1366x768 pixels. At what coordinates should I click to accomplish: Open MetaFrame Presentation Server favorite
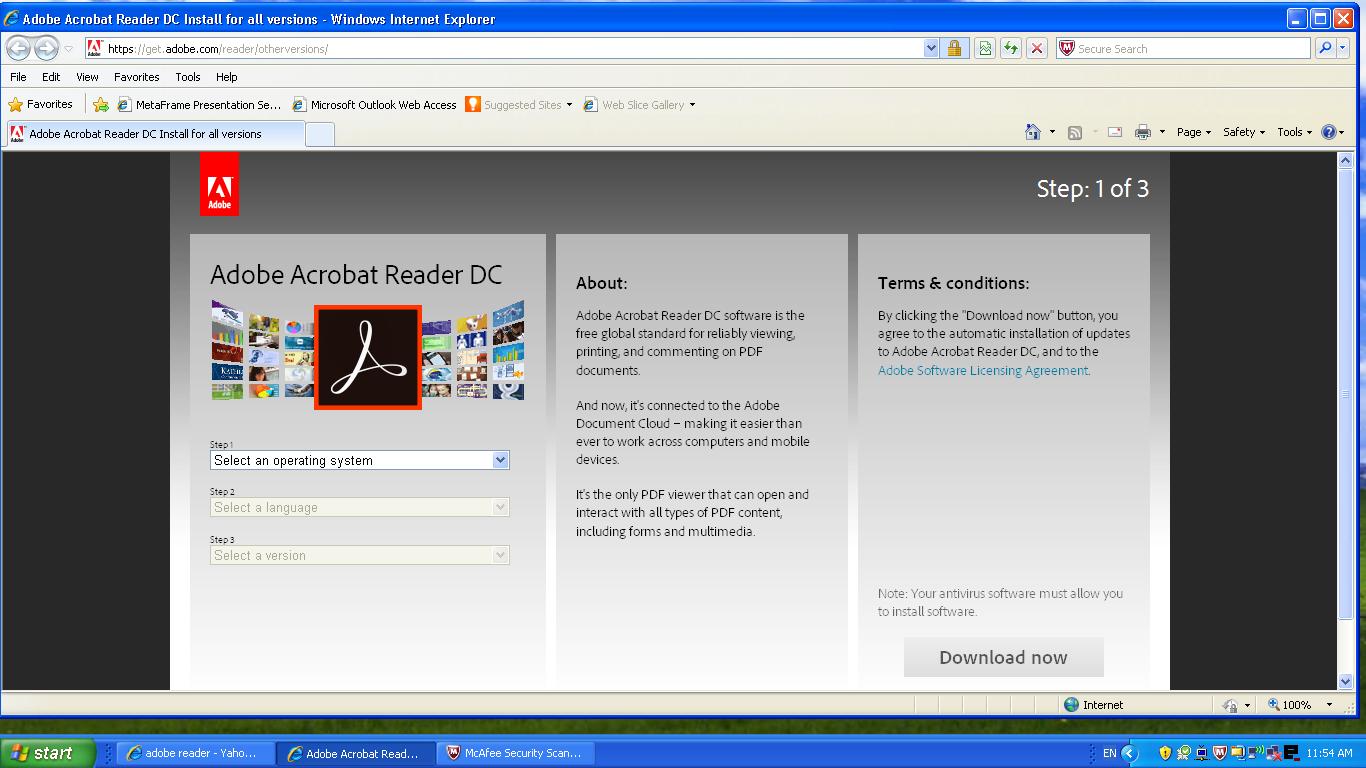(199, 104)
